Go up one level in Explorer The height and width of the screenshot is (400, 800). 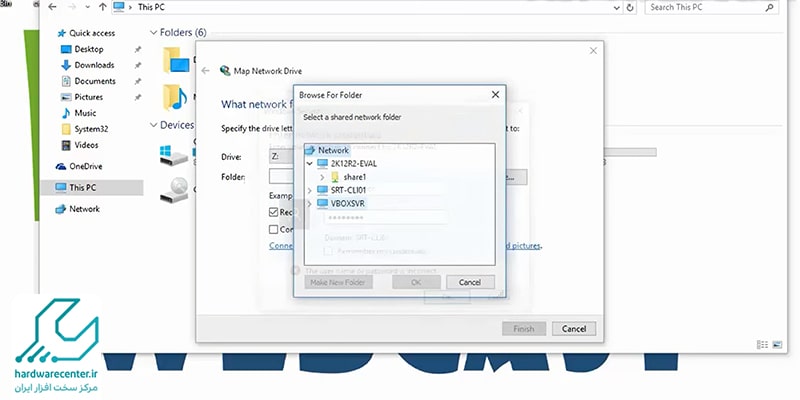tap(103, 7)
